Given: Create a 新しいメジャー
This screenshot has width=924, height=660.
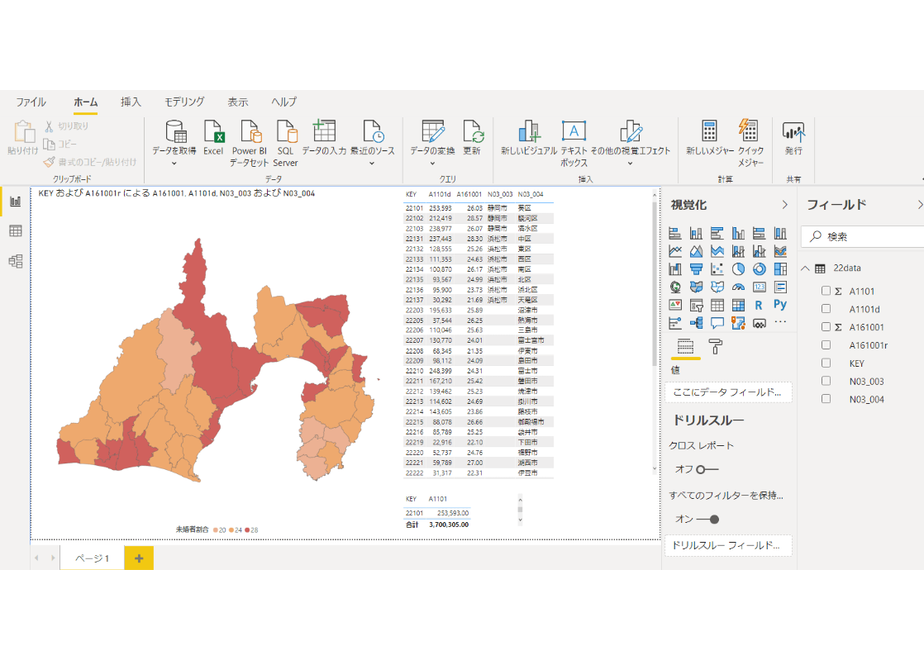Looking at the screenshot, I should [x=710, y=137].
